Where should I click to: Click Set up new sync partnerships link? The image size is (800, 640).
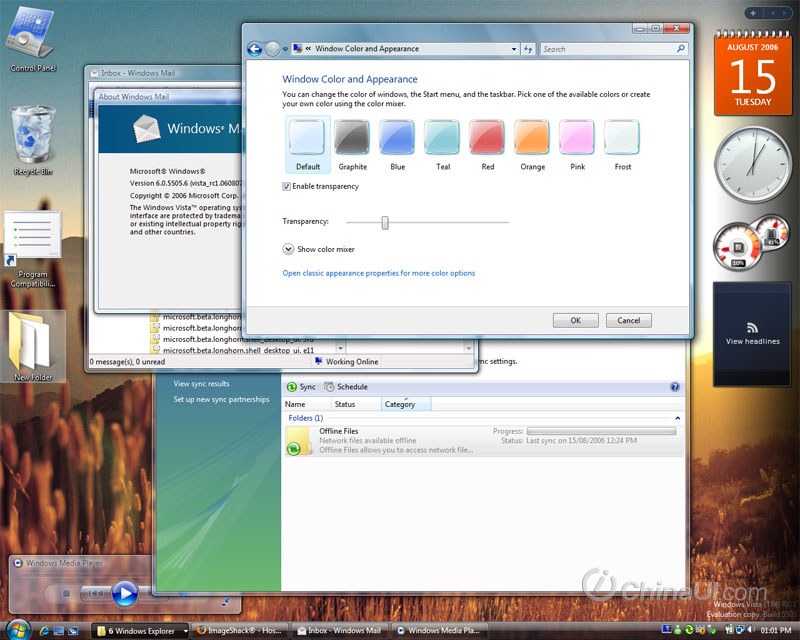[x=221, y=399]
